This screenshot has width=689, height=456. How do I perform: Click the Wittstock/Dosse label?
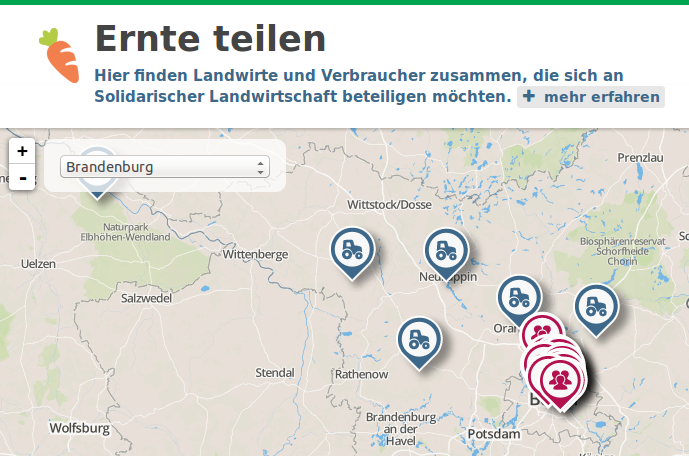(x=389, y=205)
